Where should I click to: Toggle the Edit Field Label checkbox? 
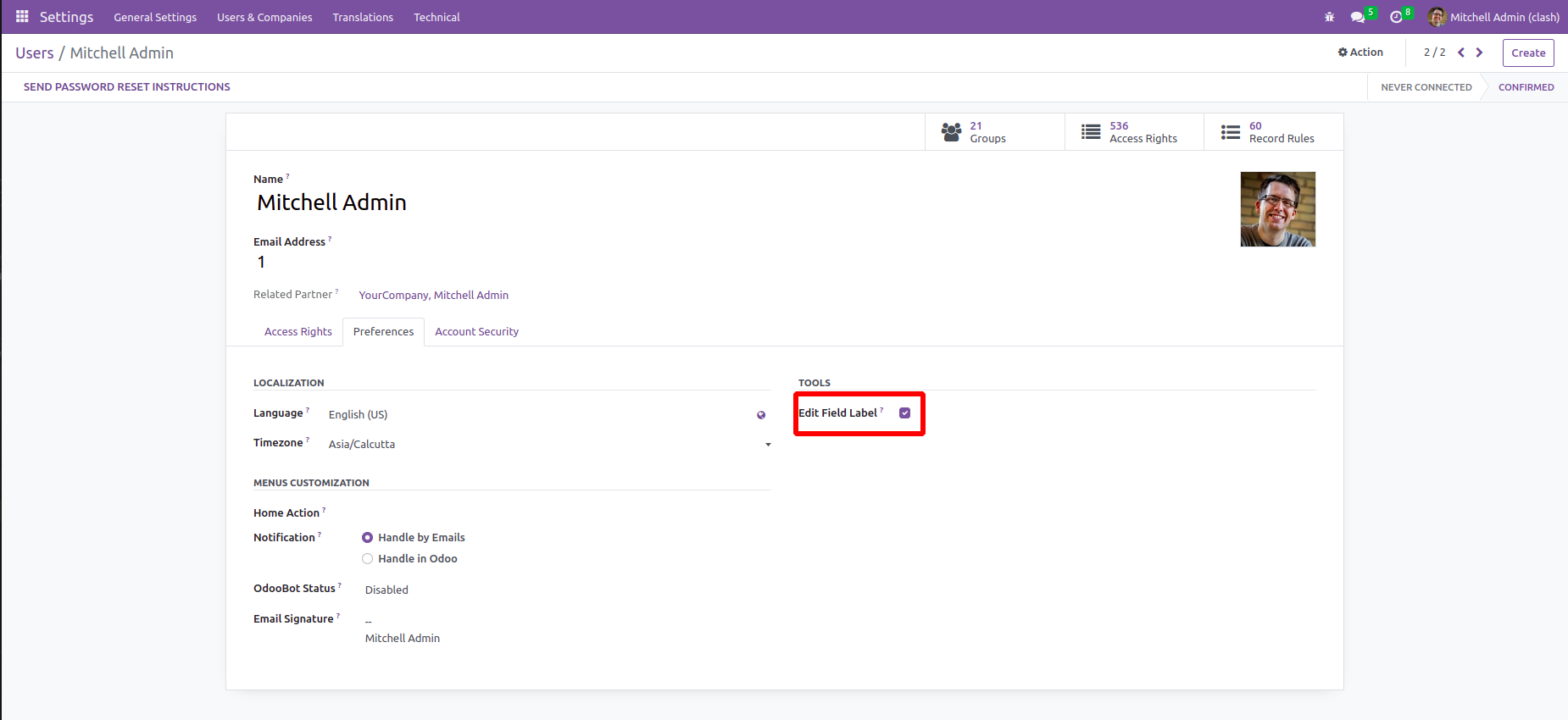coord(905,413)
